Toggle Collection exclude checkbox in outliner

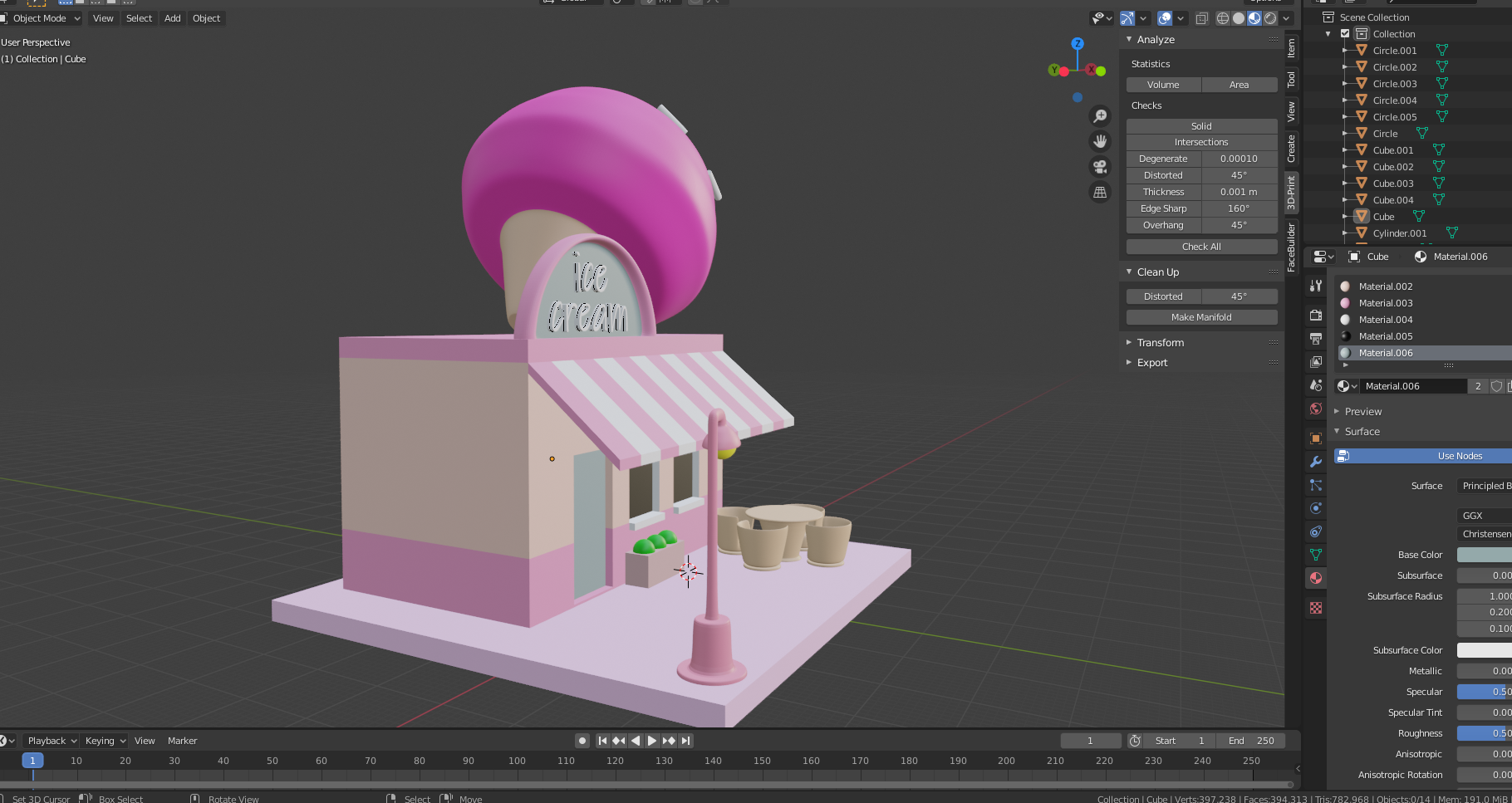click(1345, 34)
